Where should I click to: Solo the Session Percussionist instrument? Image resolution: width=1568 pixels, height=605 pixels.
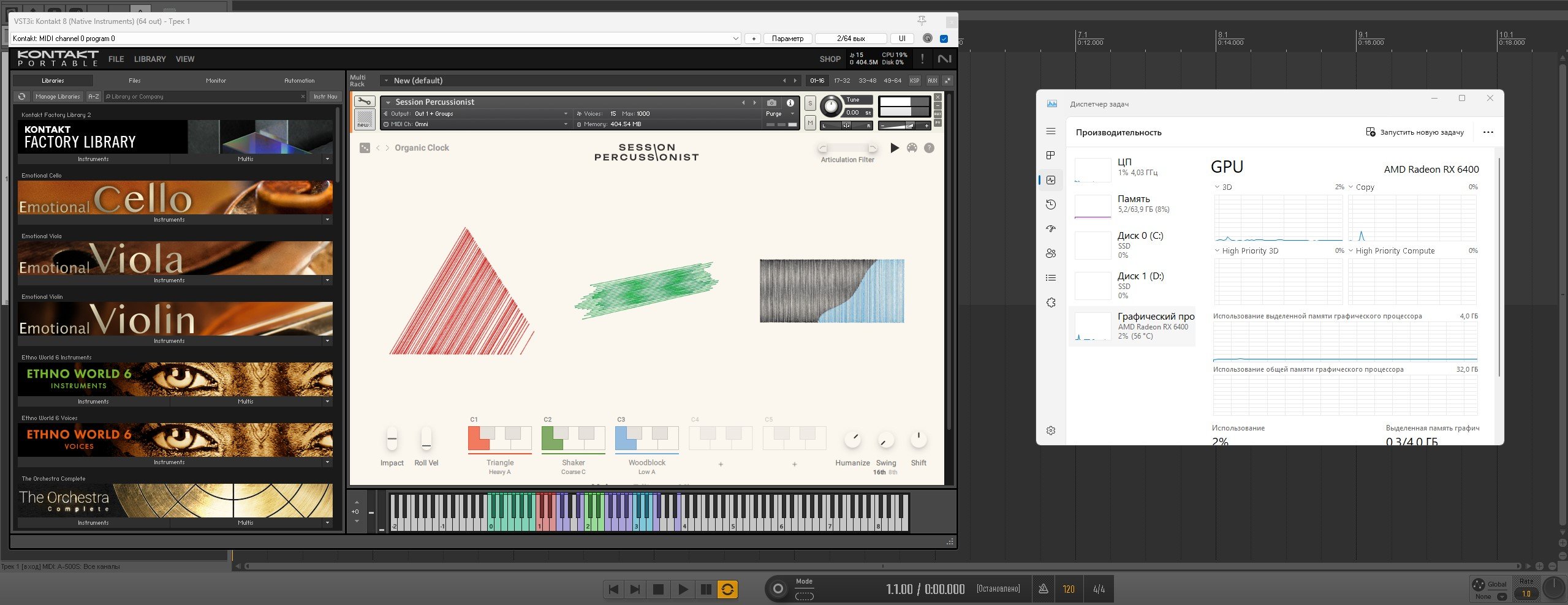[810, 103]
